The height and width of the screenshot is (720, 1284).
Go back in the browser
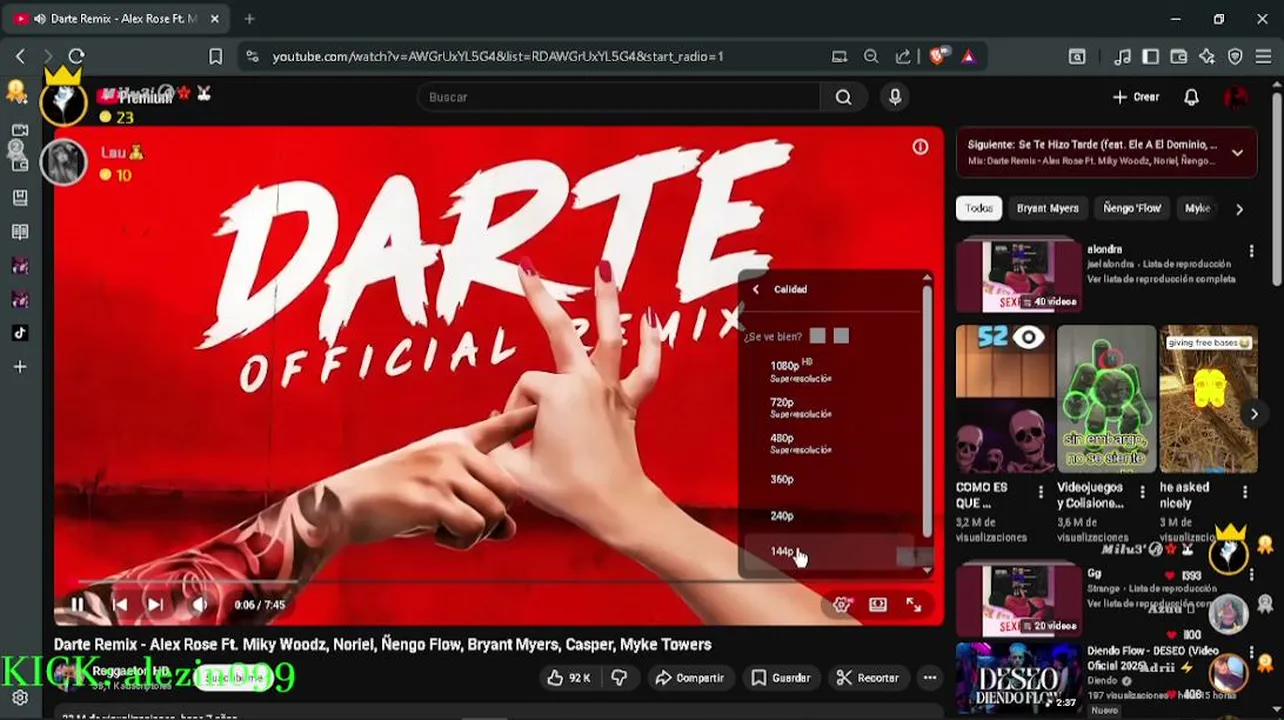[20, 56]
